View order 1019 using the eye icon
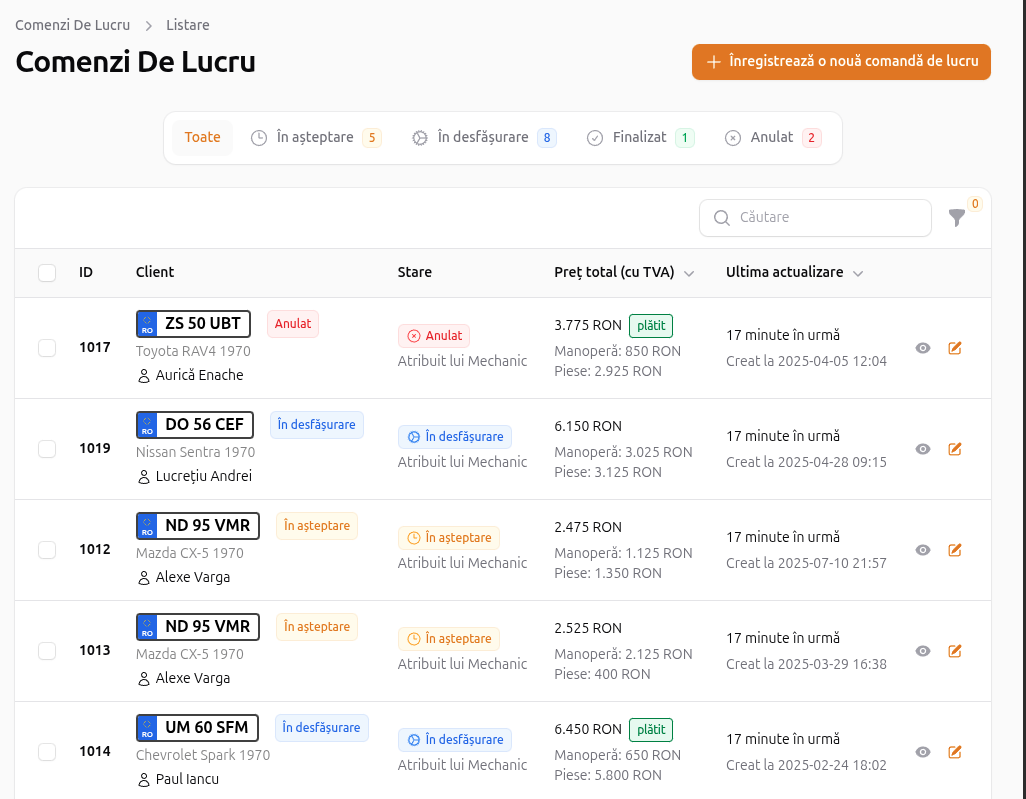This screenshot has width=1026, height=799. pyautogui.click(x=923, y=449)
